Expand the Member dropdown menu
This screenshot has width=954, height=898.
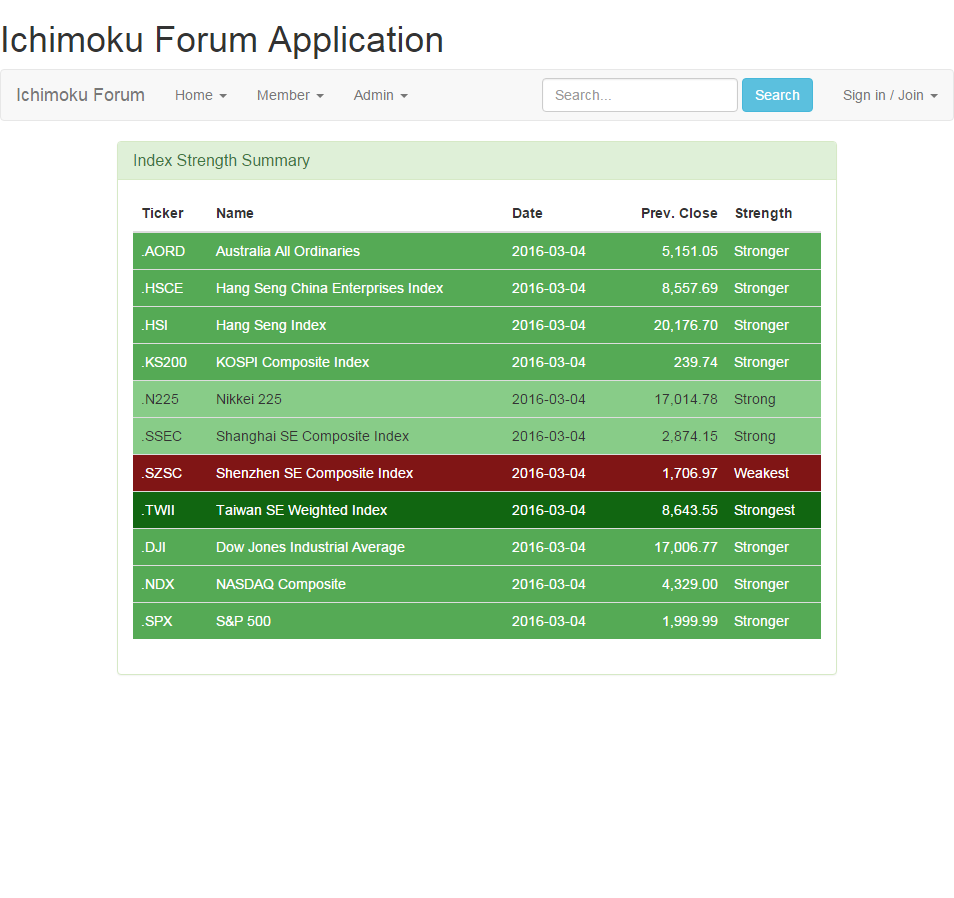tap(289, 95)
